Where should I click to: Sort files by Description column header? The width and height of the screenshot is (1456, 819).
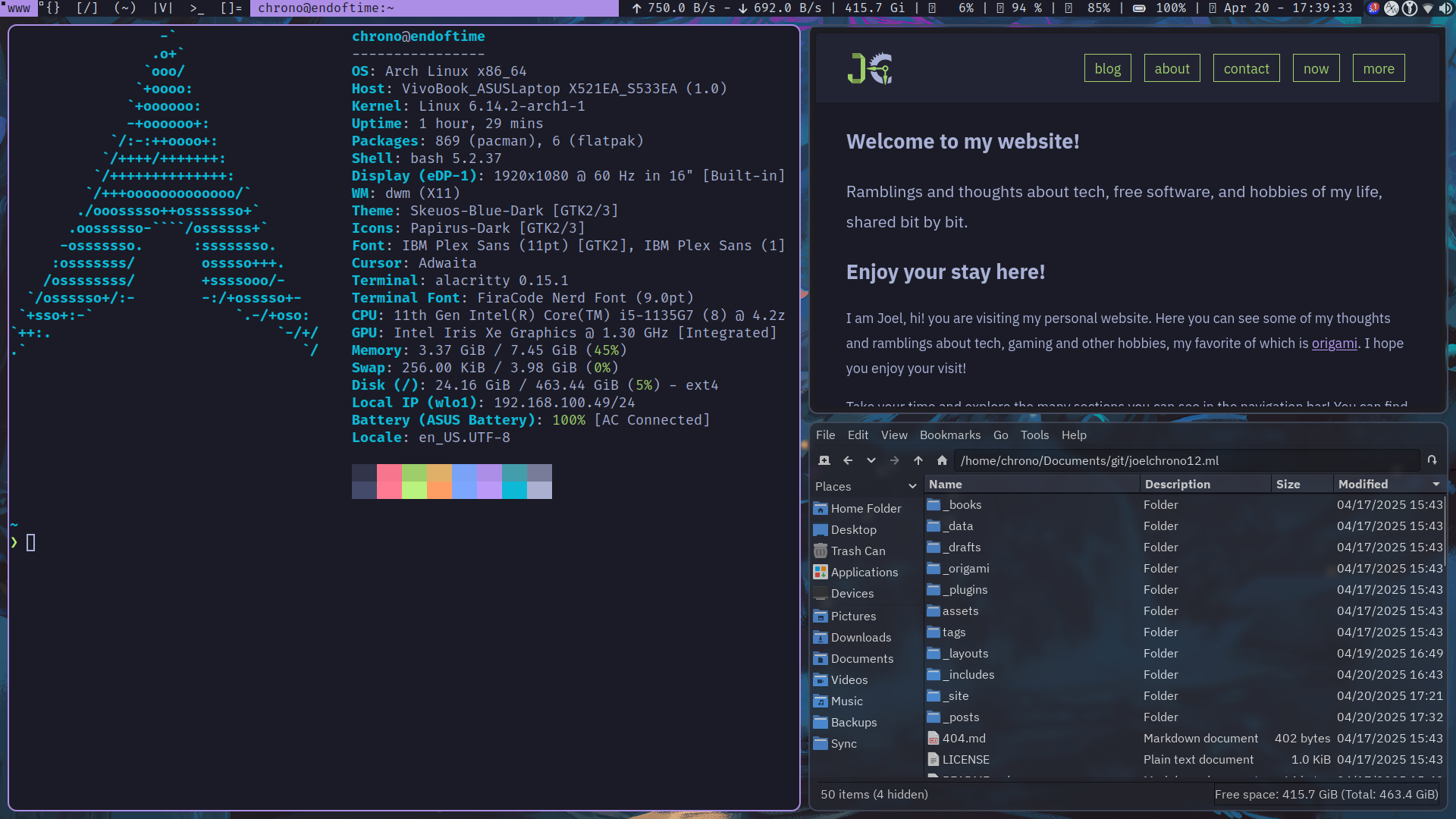(1206, 484)
